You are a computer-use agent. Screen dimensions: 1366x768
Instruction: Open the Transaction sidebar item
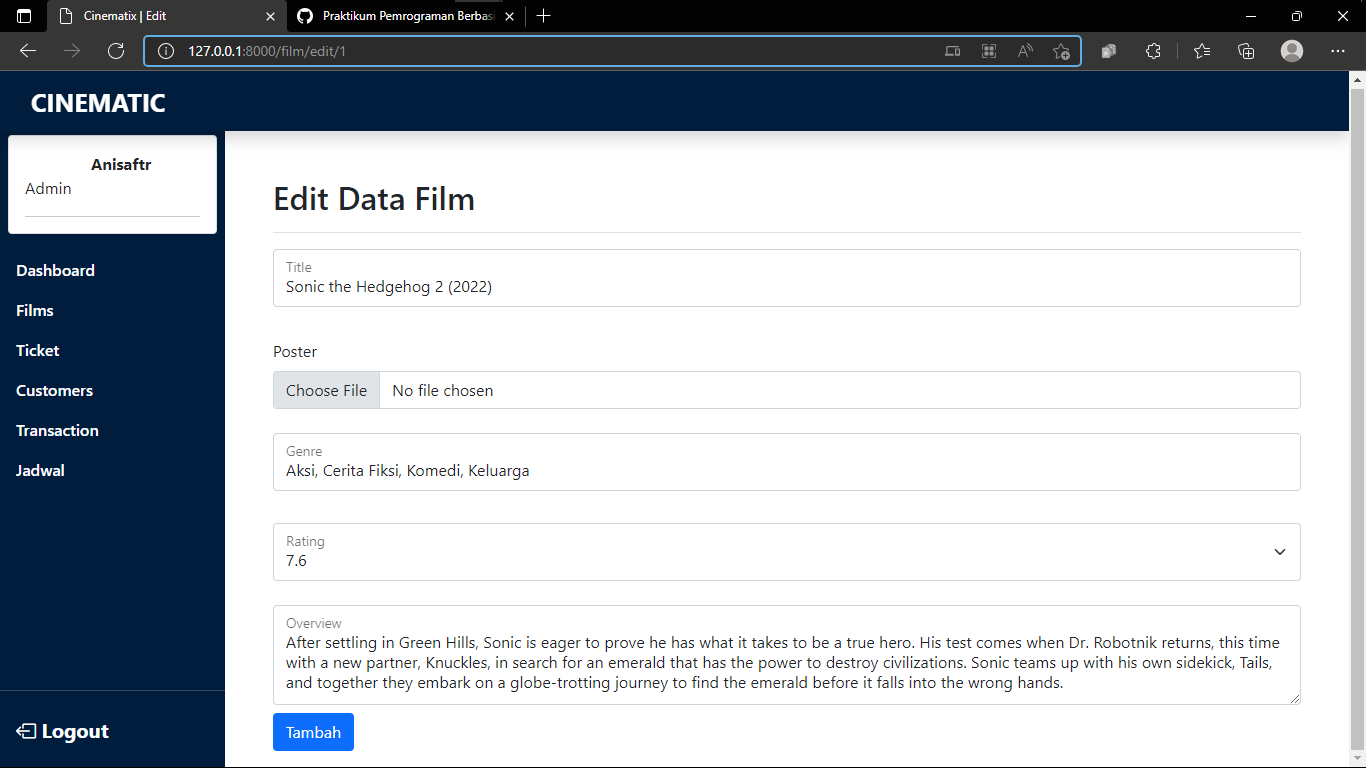(x=57, y=430)
